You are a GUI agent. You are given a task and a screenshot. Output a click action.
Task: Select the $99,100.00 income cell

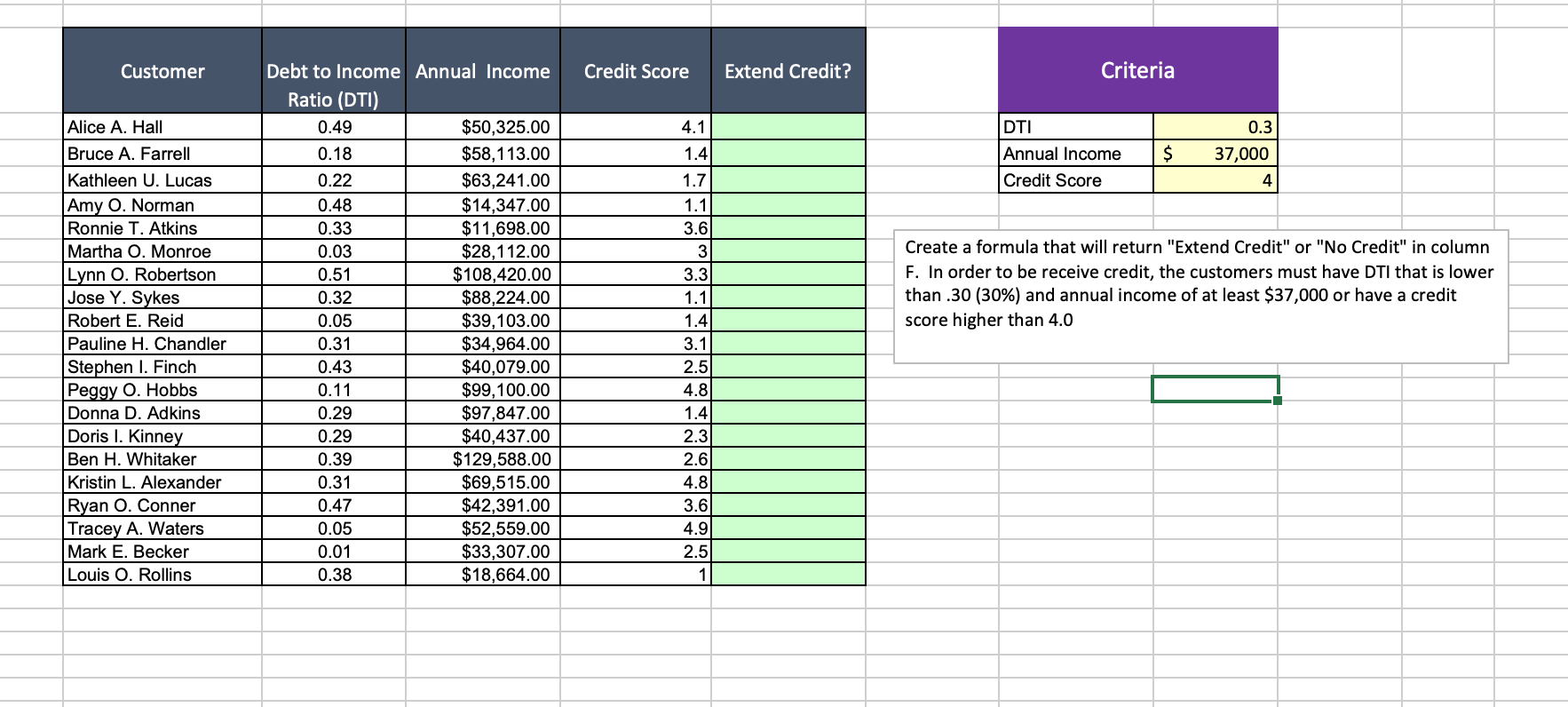(x=483, y=390)
